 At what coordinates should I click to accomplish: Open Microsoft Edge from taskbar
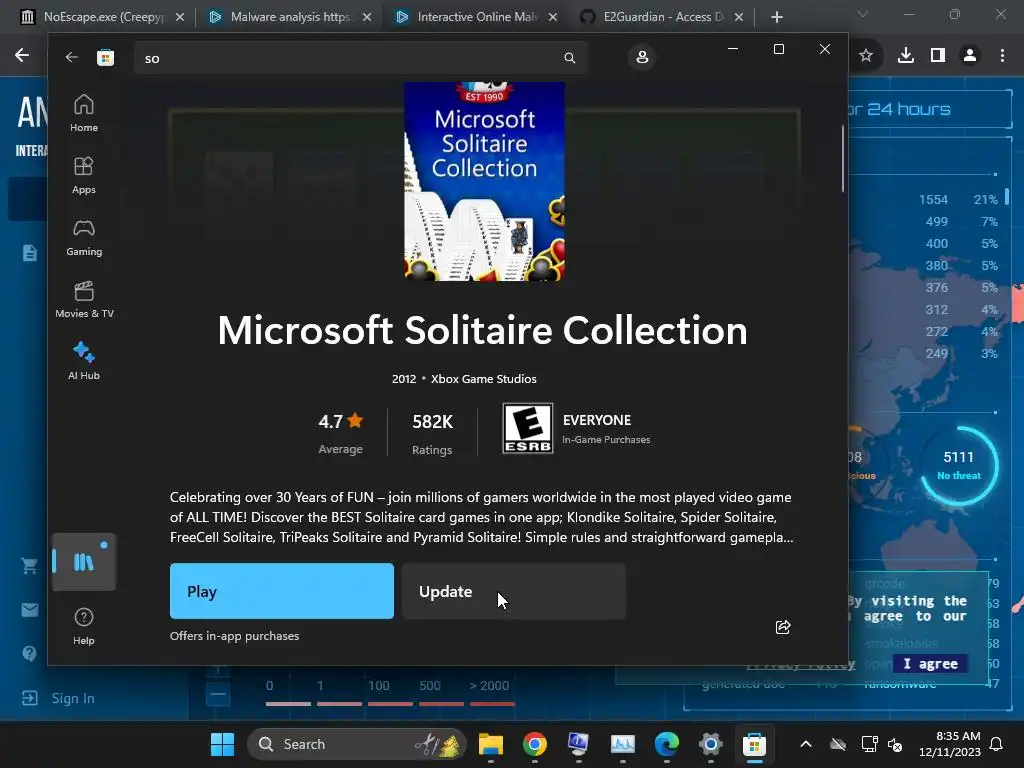(667, 744)
